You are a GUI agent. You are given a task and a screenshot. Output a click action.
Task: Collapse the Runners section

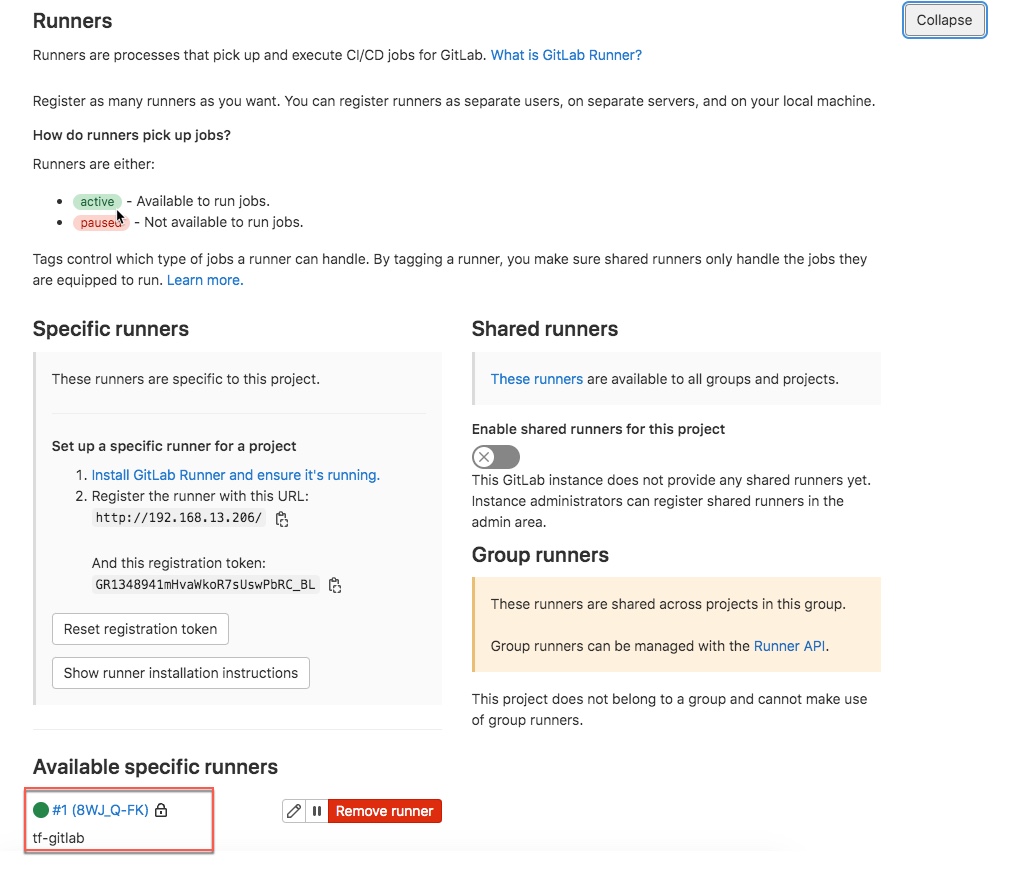coord(944,21)
